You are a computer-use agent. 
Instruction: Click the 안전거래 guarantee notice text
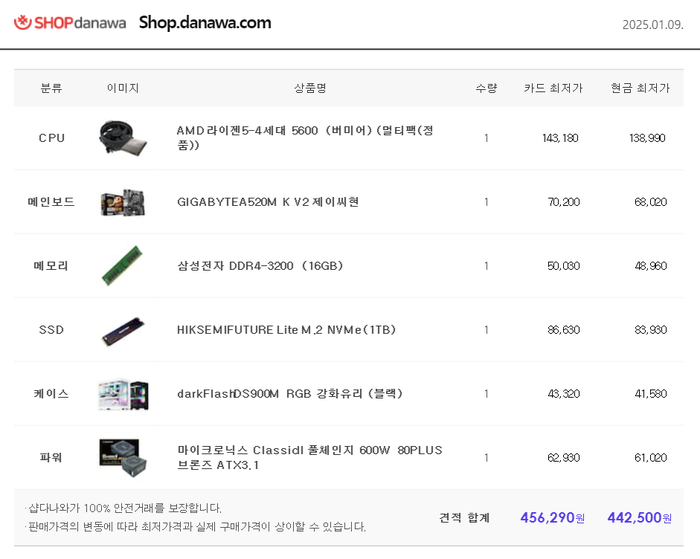(x=123, y=508)
